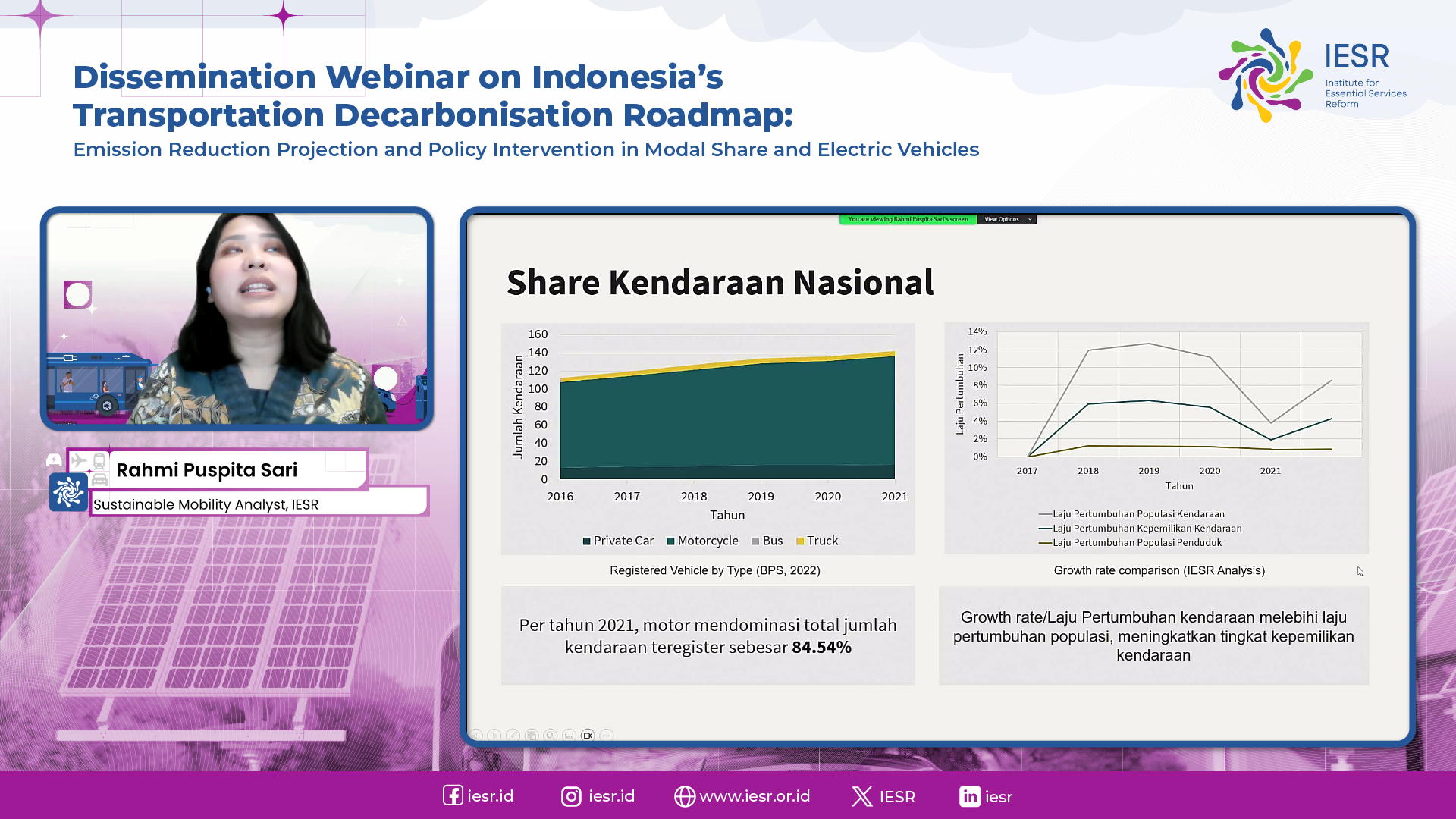Click 'Laju Pertumbuhan Kepemilikan Kendaraan' legend entry
1456x819 pixels.
coord(1141,529)
